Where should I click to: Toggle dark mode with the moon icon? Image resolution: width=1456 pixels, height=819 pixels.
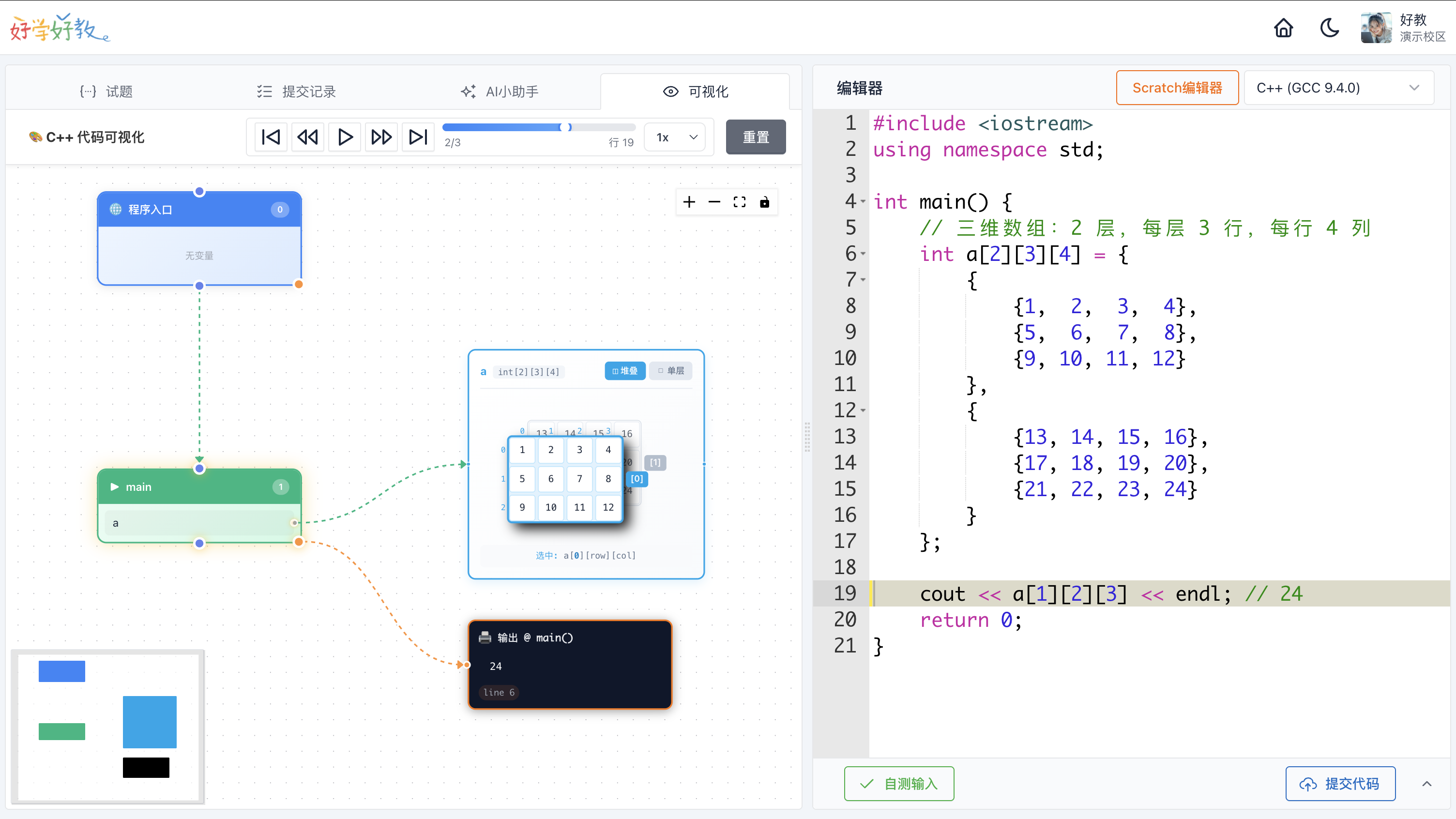[1329, 28]
